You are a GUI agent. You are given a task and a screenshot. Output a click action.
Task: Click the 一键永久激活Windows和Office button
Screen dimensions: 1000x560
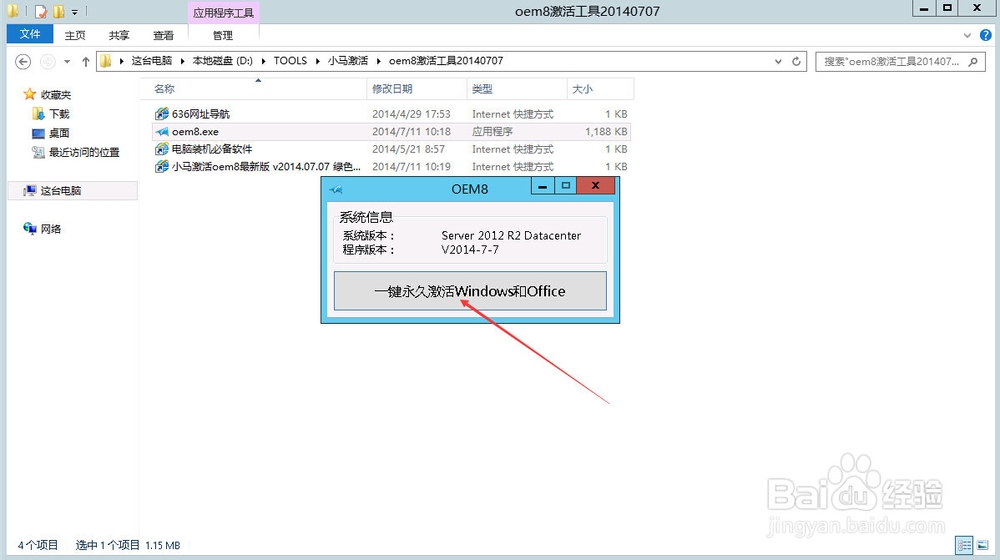click(470, 291)
